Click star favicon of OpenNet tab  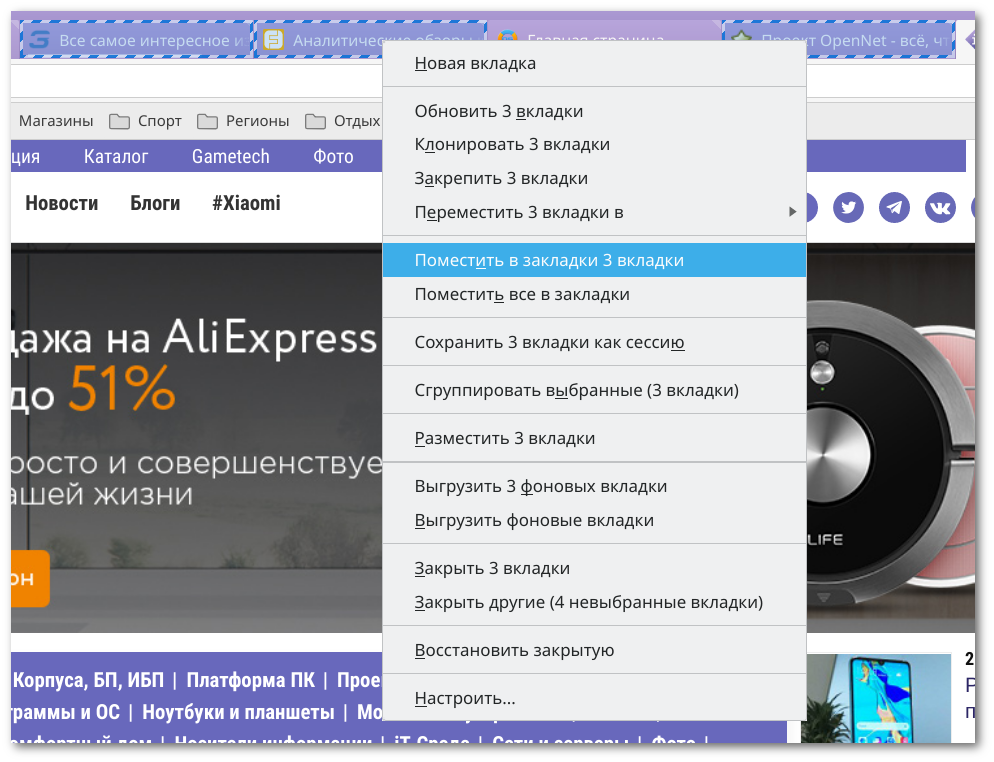[x=741, y=38]
